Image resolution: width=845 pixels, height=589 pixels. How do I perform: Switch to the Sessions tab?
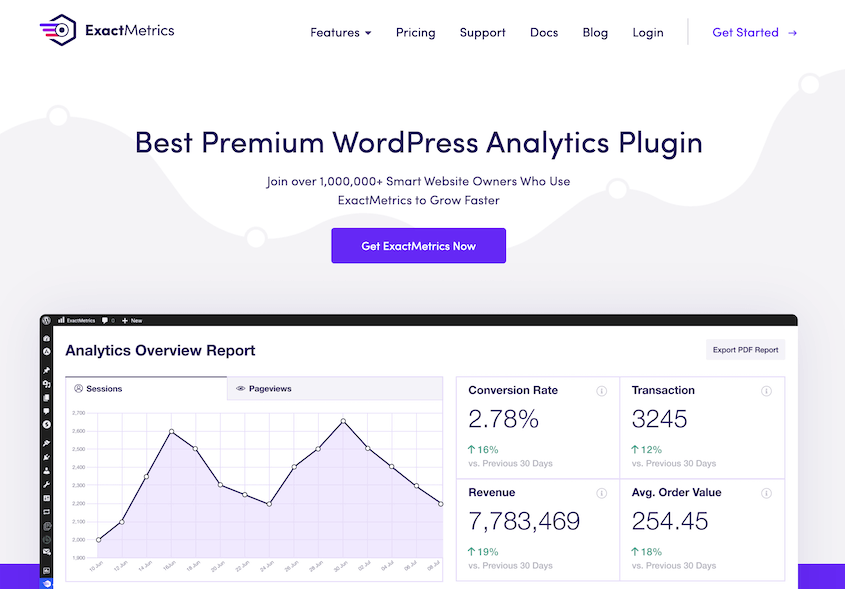[x=146, y=389]
